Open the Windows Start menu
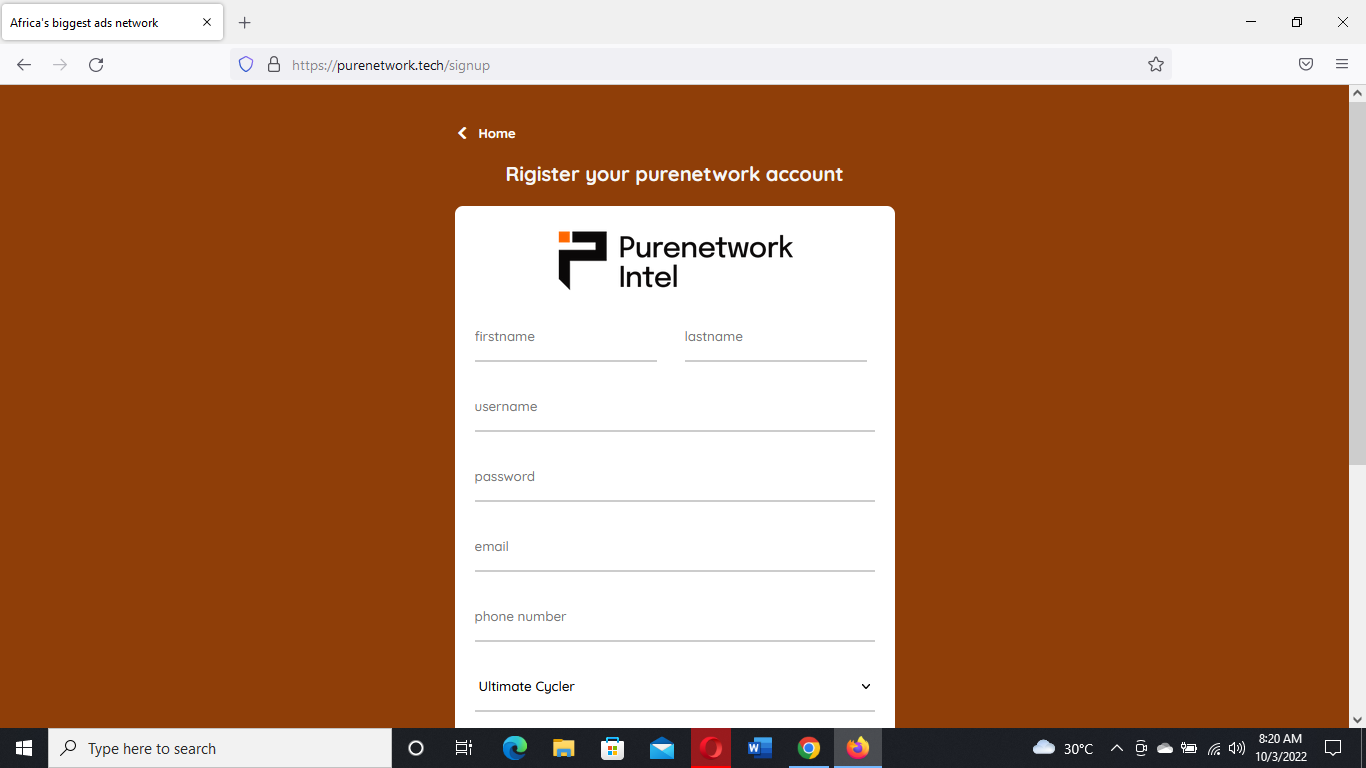Viewport: 1366px width, 768px height. [x=24, y=748]
